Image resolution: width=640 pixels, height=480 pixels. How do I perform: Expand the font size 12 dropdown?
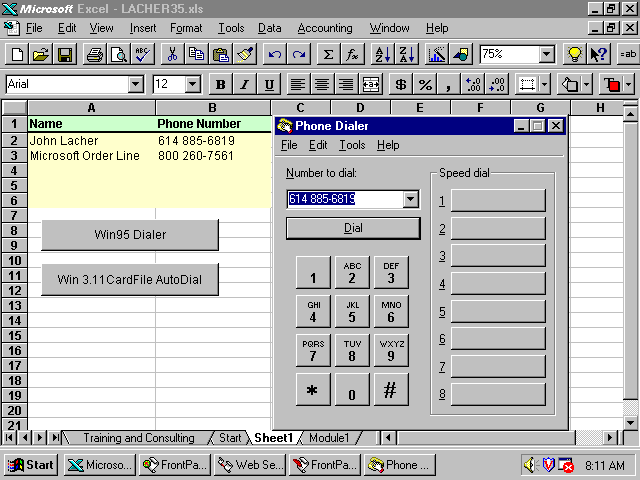point(192,84)
